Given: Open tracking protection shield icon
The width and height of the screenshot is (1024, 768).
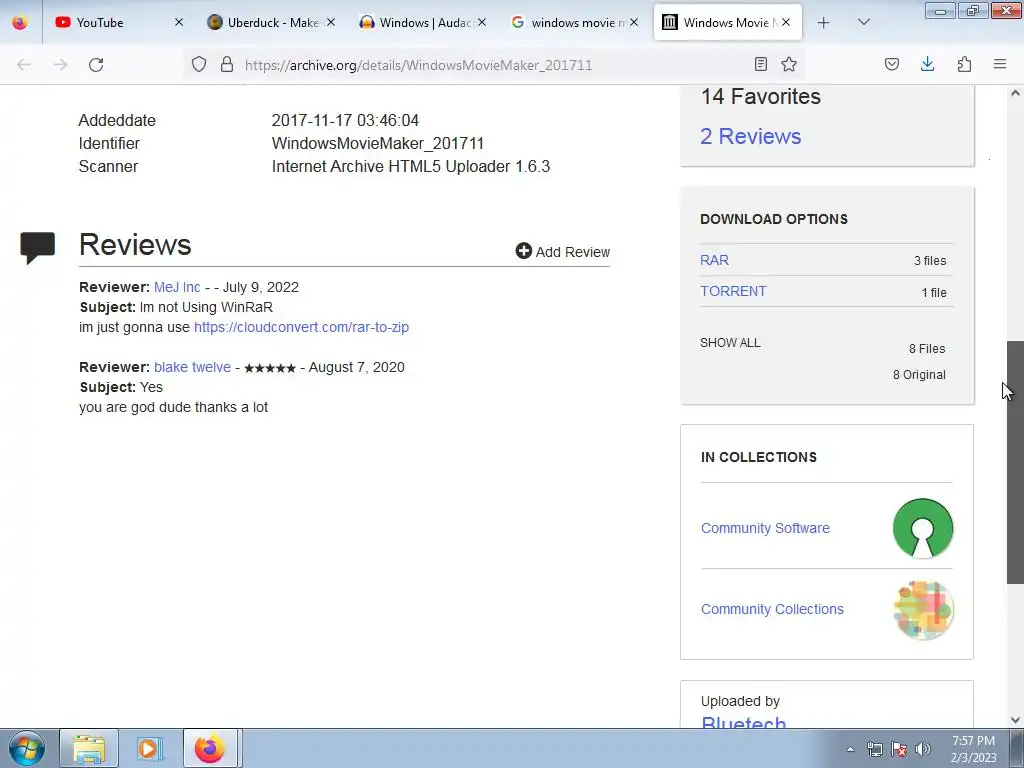Looking at the screenshot, I should 199,64.
